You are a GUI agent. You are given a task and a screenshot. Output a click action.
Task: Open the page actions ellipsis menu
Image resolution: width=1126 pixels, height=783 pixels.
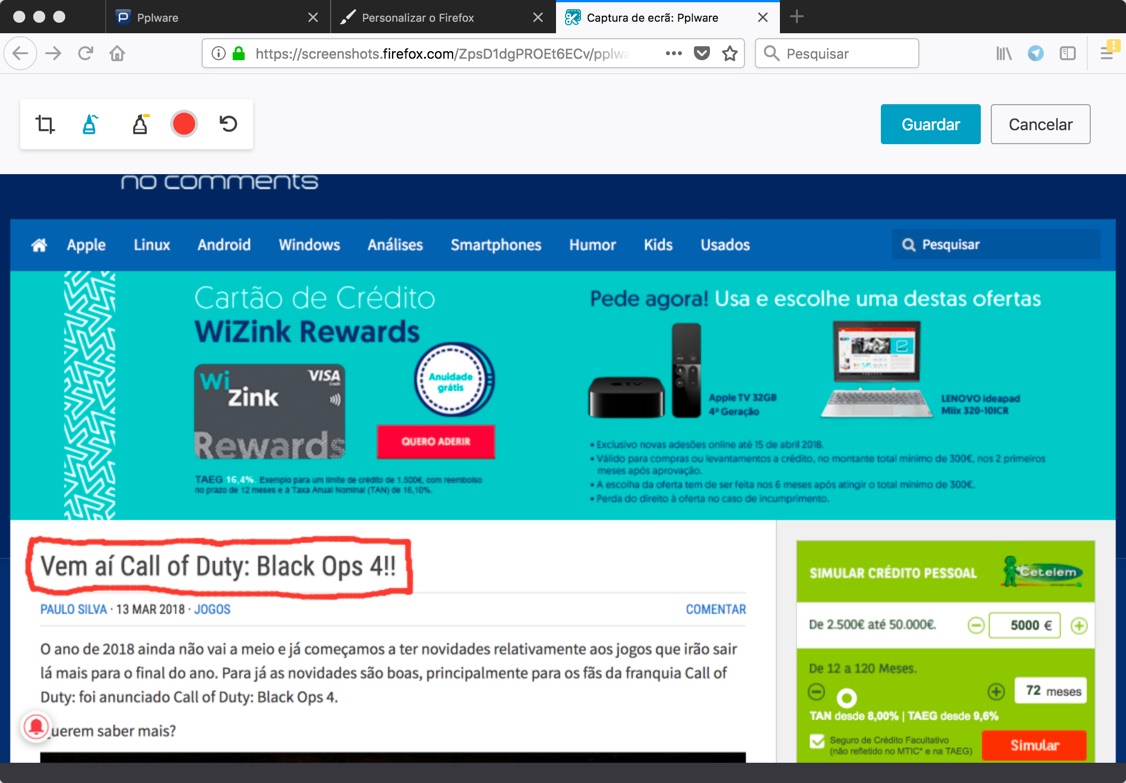point(673,52)
